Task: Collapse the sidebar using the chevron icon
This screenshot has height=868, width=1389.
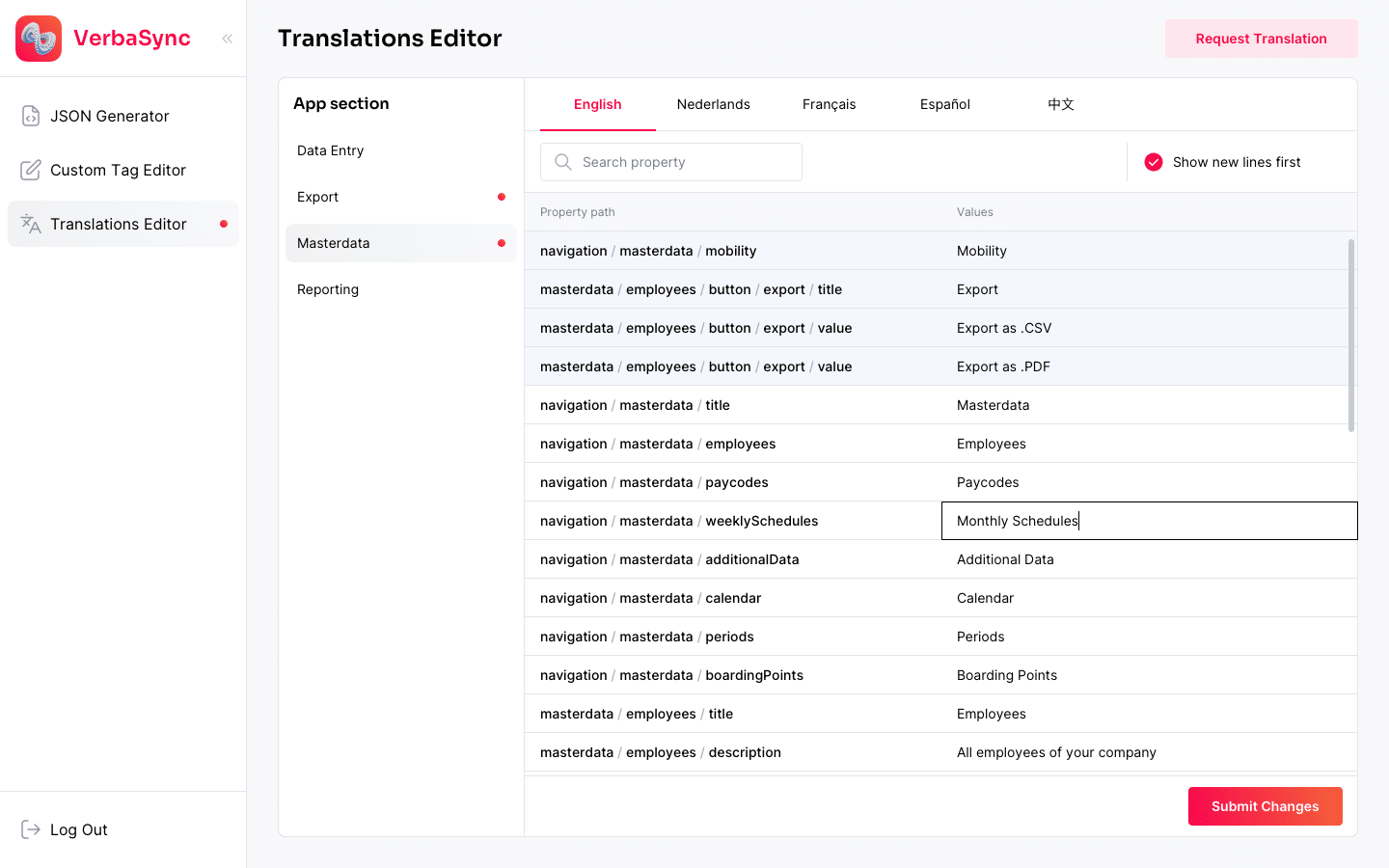Action: [227, 39]
